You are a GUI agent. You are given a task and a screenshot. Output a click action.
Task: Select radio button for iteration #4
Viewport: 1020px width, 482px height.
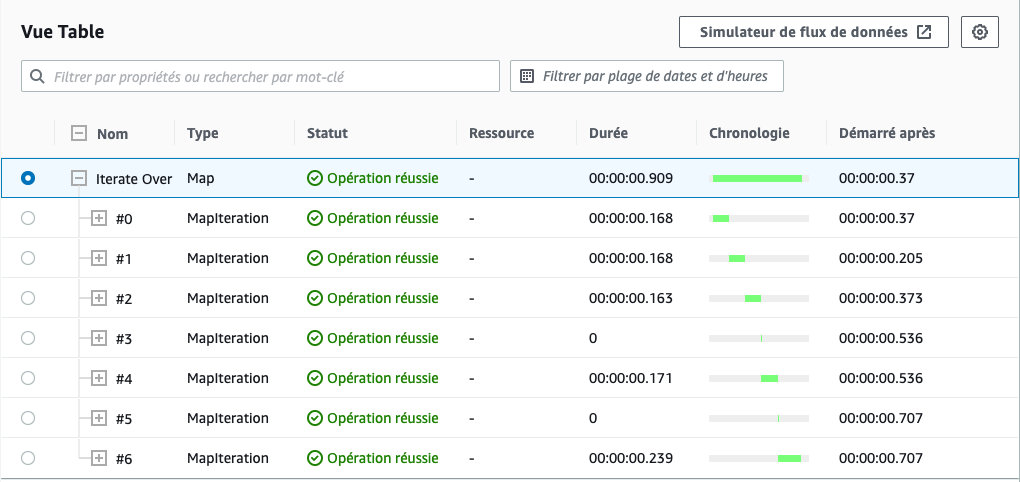pos(28,379)
